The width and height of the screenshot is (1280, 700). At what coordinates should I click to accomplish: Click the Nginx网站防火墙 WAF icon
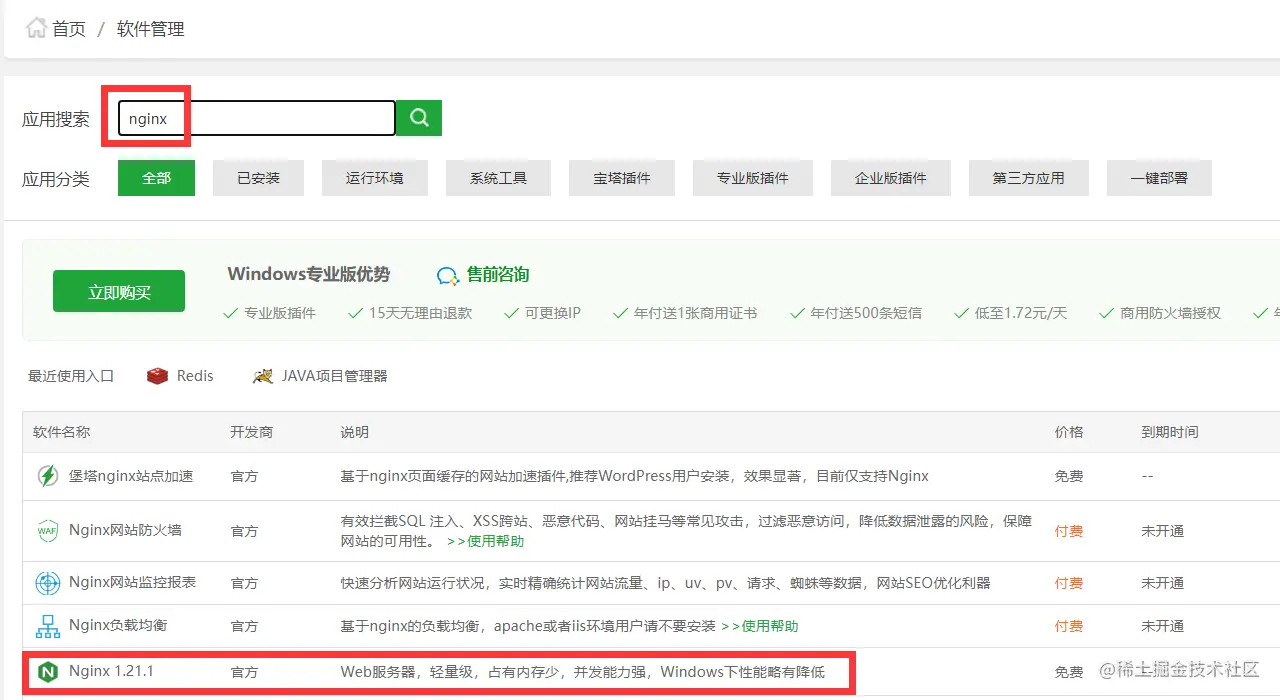pos(48,530)
